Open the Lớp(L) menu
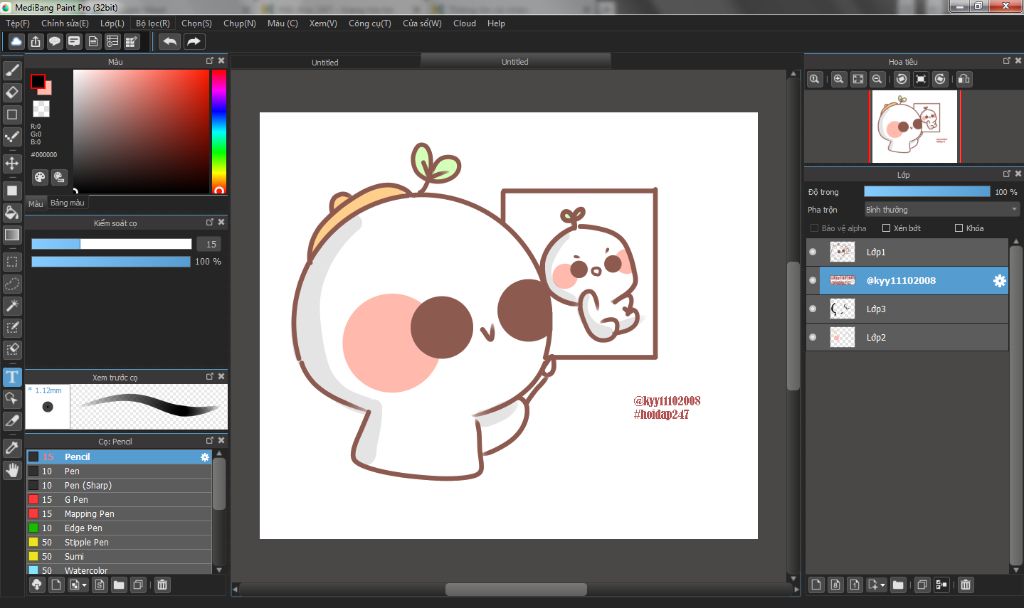This screenshot has height=608, width=1024. [112, 24]
